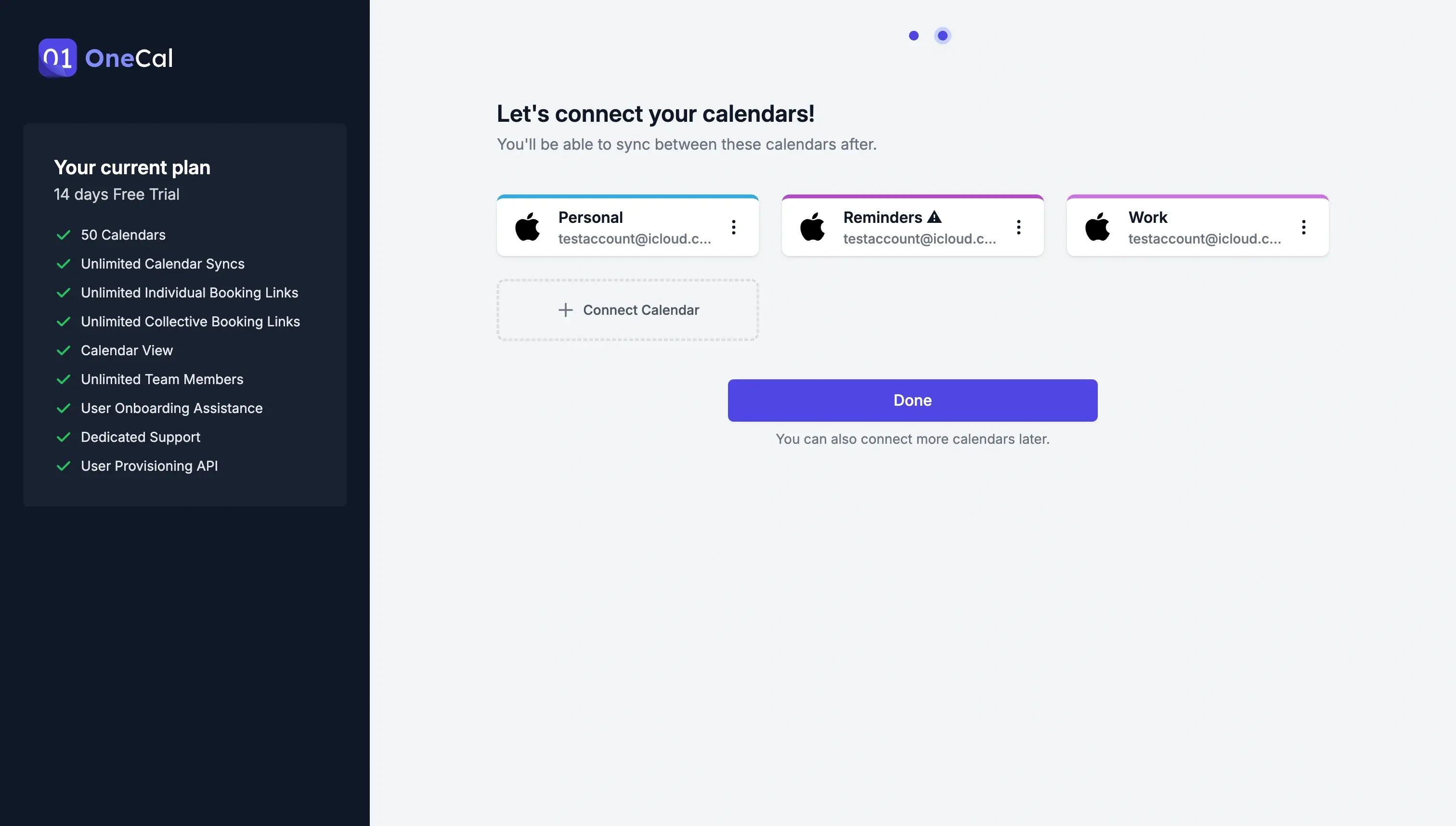Click the OneCal logo icon
Screen dimensions: 1456x826
(57, 57)
